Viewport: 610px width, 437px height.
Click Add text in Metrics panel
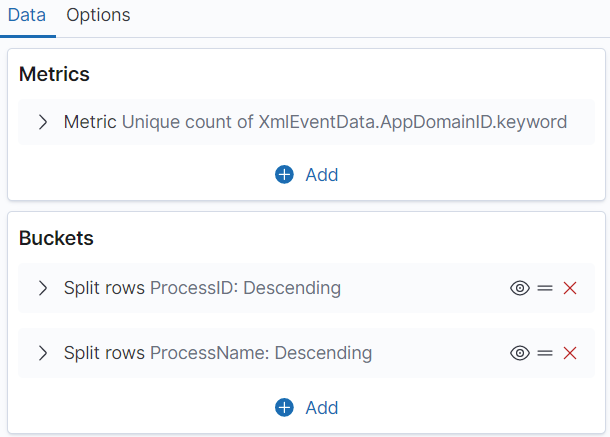tap(322, 175)
